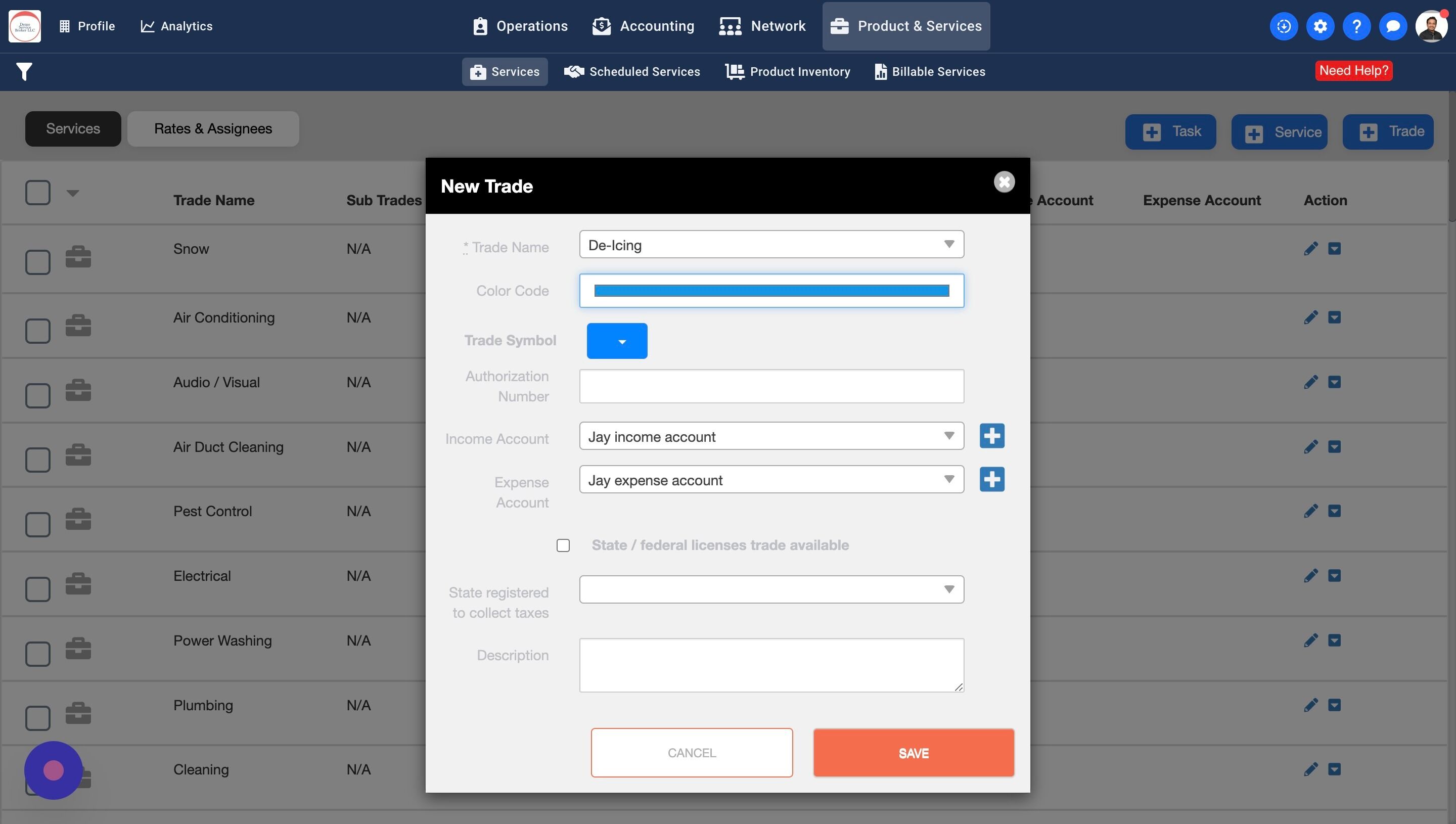The width and height of the screenshot is (1456, 824).
Task: Toggle the select-all checkbox in table header
Action: coord(38,193)
